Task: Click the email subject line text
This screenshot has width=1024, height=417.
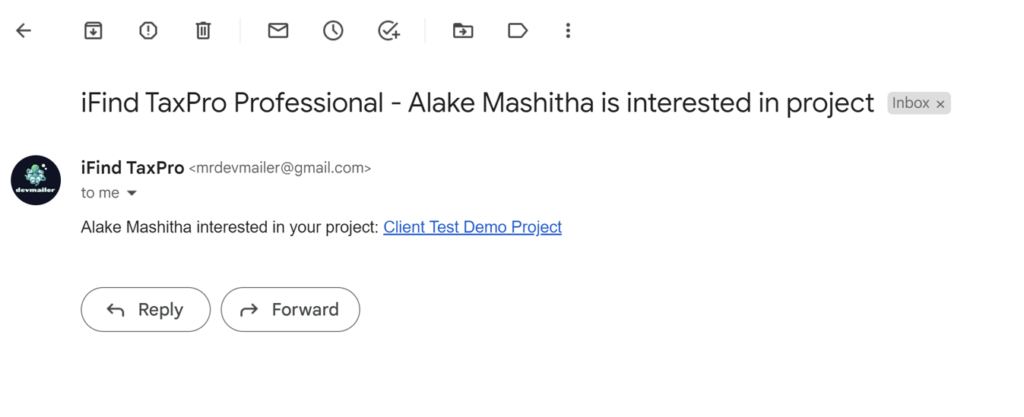Action: pos(477,103)
